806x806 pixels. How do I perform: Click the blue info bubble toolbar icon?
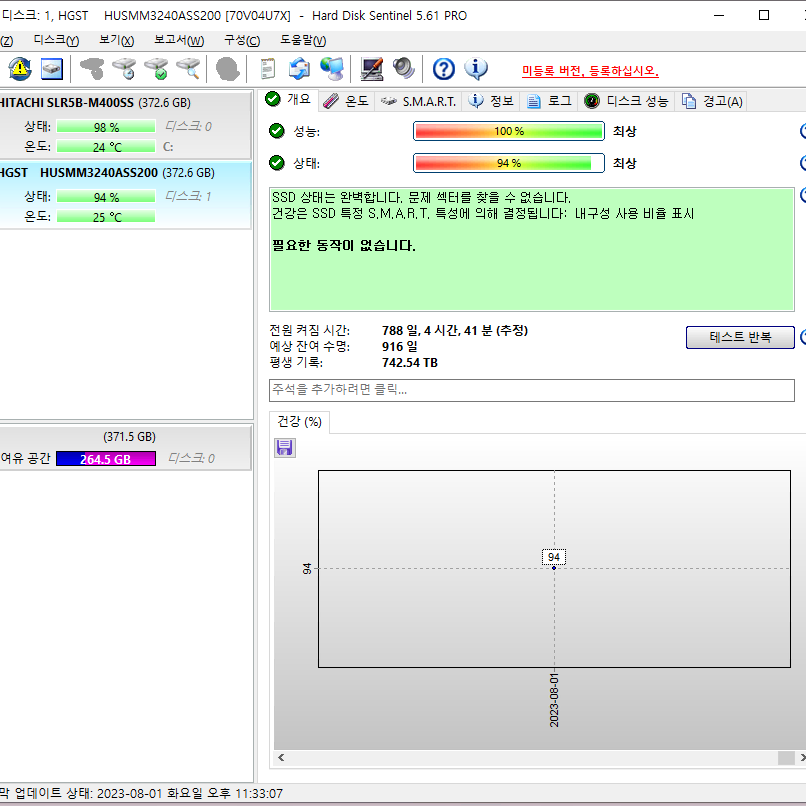click(x=476, y=69)
